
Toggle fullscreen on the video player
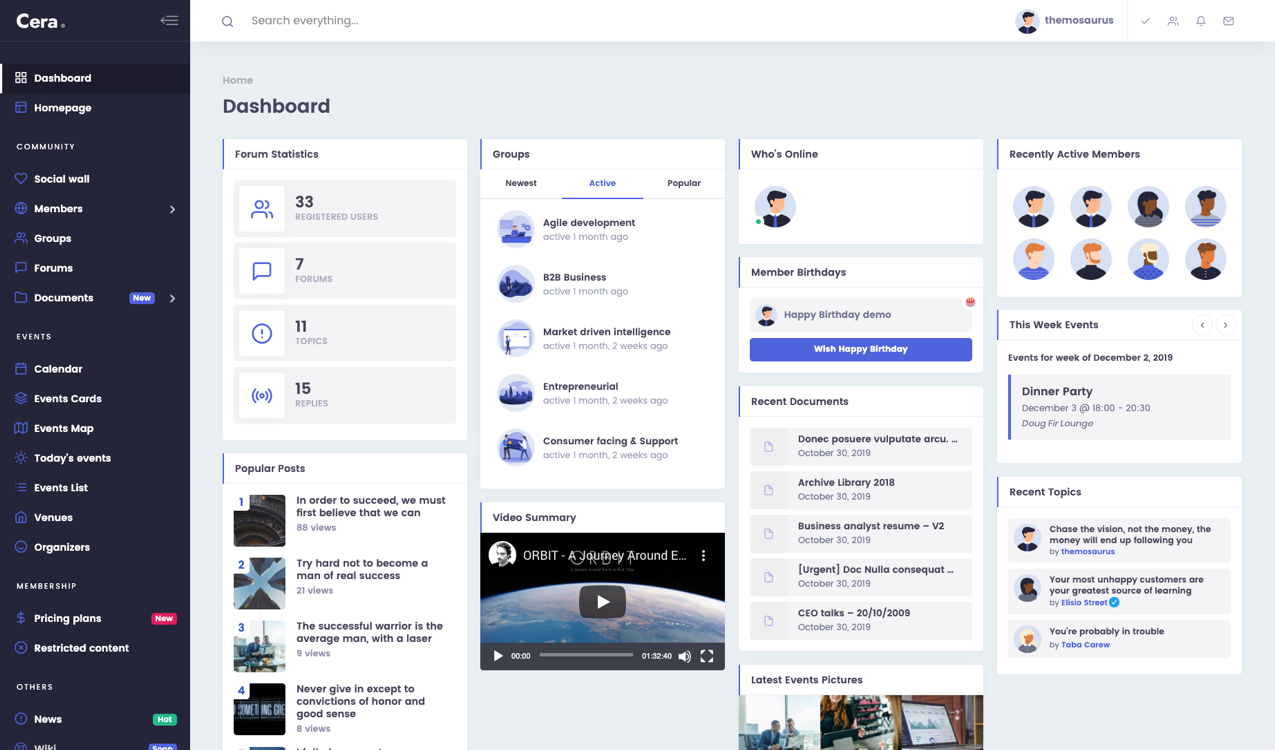[707, 657]
